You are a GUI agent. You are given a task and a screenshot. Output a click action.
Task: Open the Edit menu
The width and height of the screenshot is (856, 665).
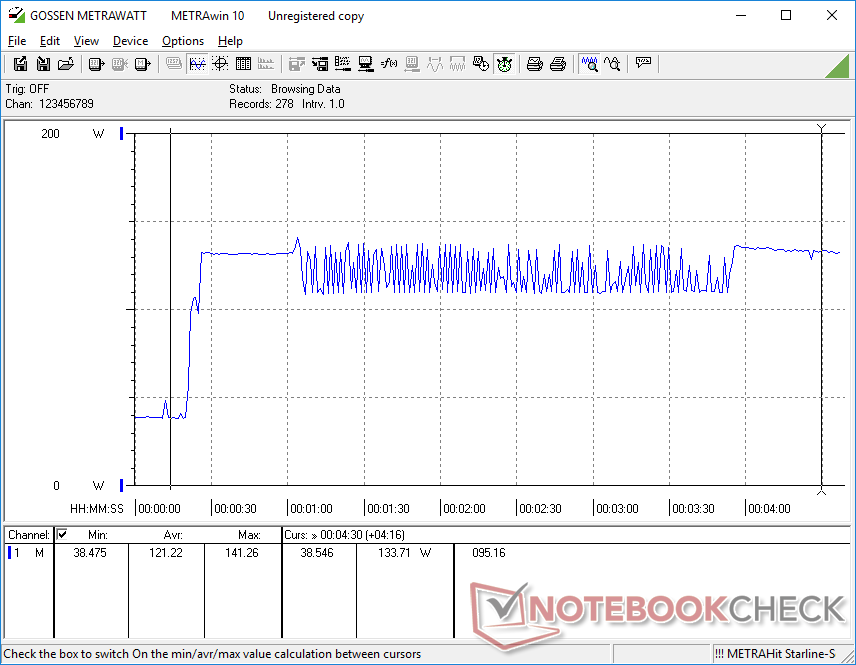[x=50, y=41]
